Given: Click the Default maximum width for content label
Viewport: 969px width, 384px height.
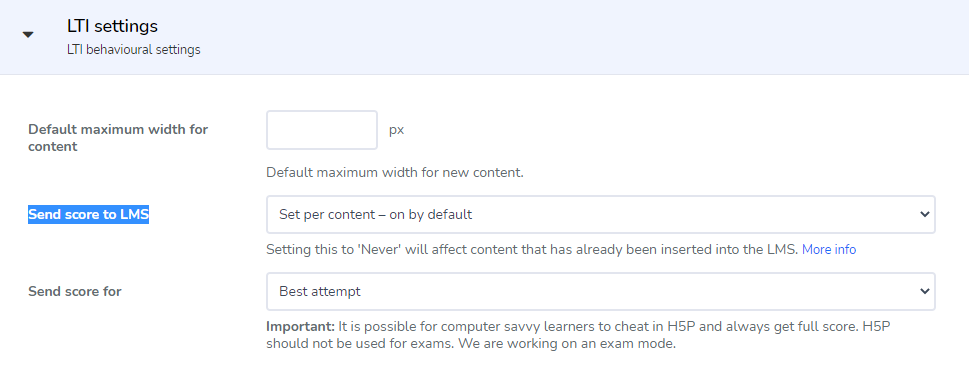Looking at the screenshot, I should pyautogui.click(x=118, y=138).
